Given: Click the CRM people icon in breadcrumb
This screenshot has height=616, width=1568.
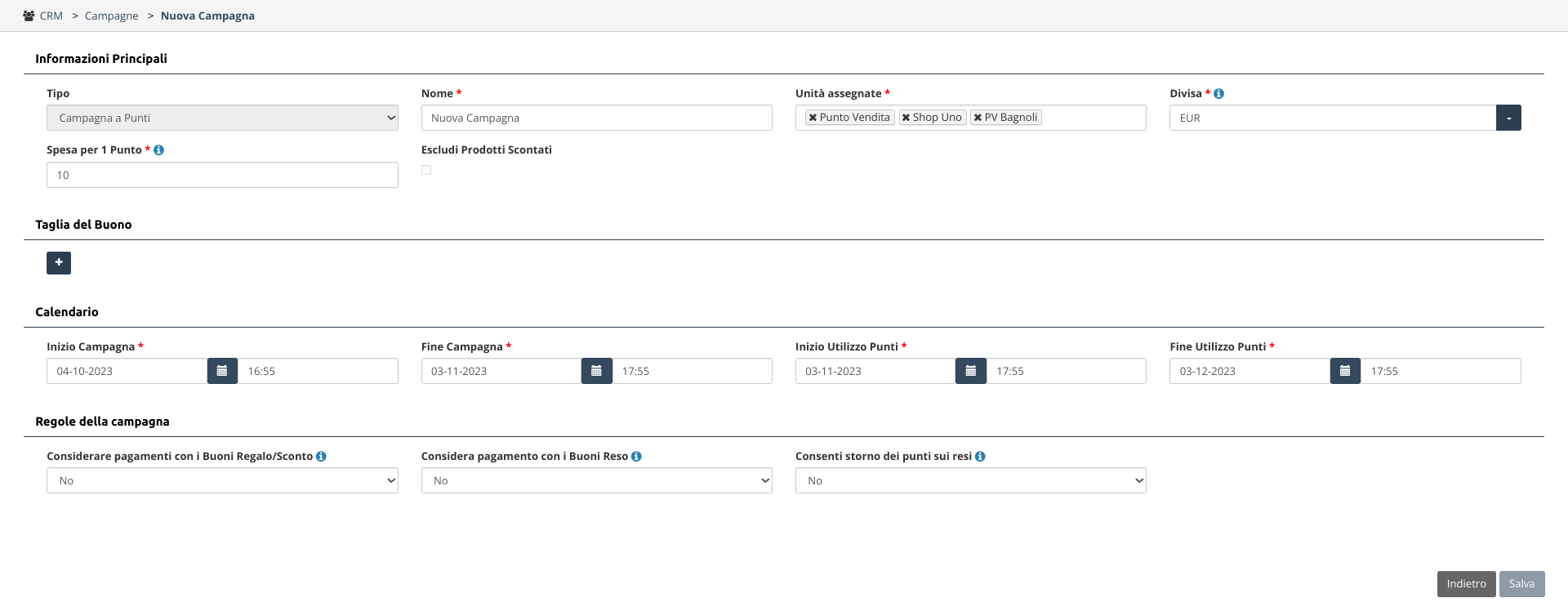Looking at the screenshot, I should pyautogui.click(x=29, y=16).
